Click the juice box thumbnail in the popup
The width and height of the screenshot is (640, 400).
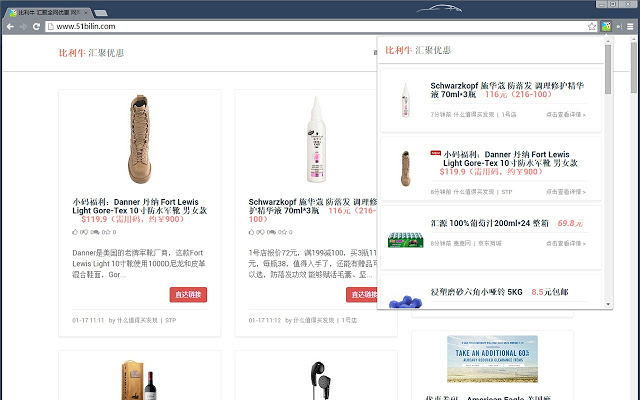[405, 240]
